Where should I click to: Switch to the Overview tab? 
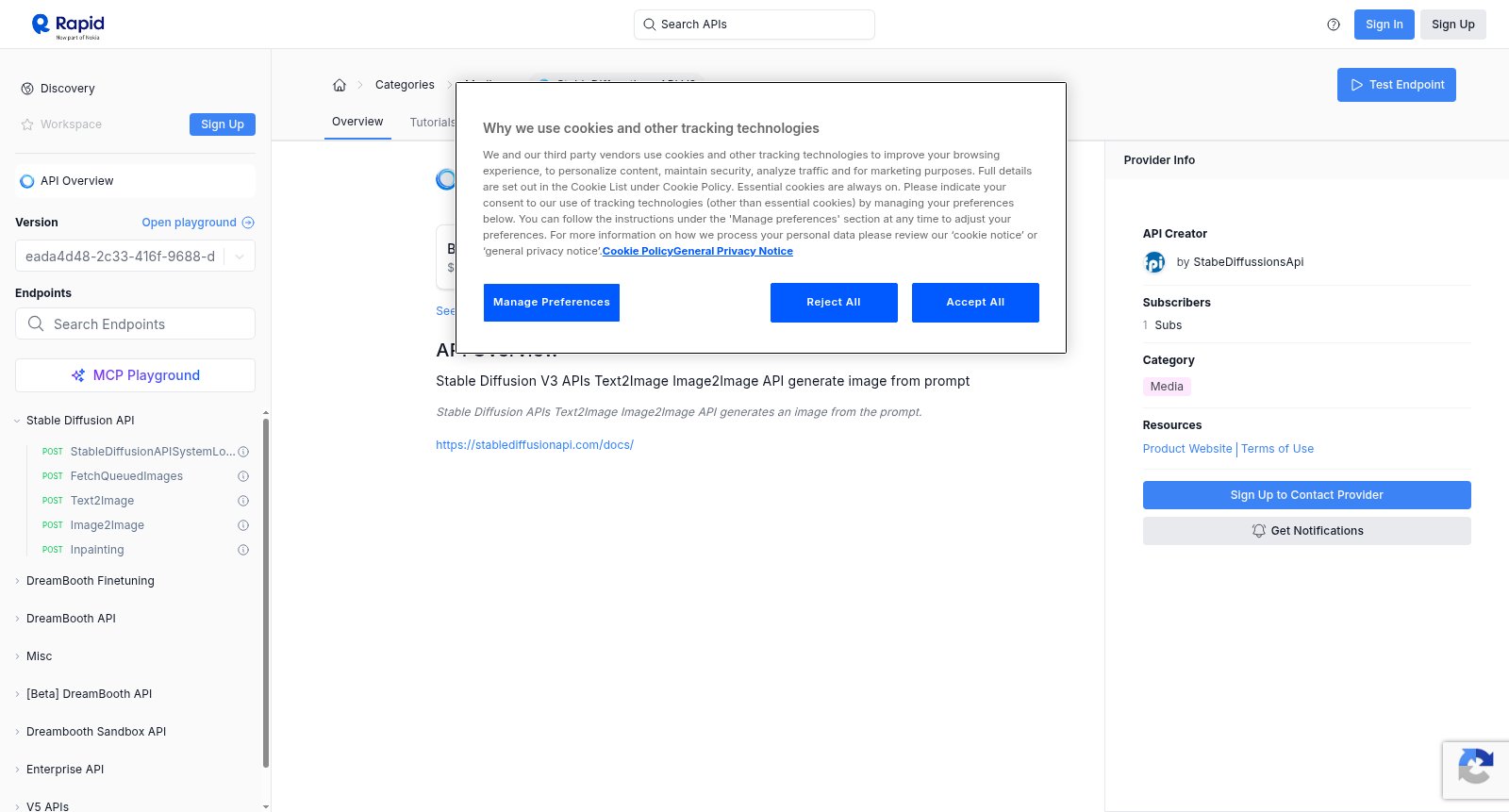tap(357, 122)
